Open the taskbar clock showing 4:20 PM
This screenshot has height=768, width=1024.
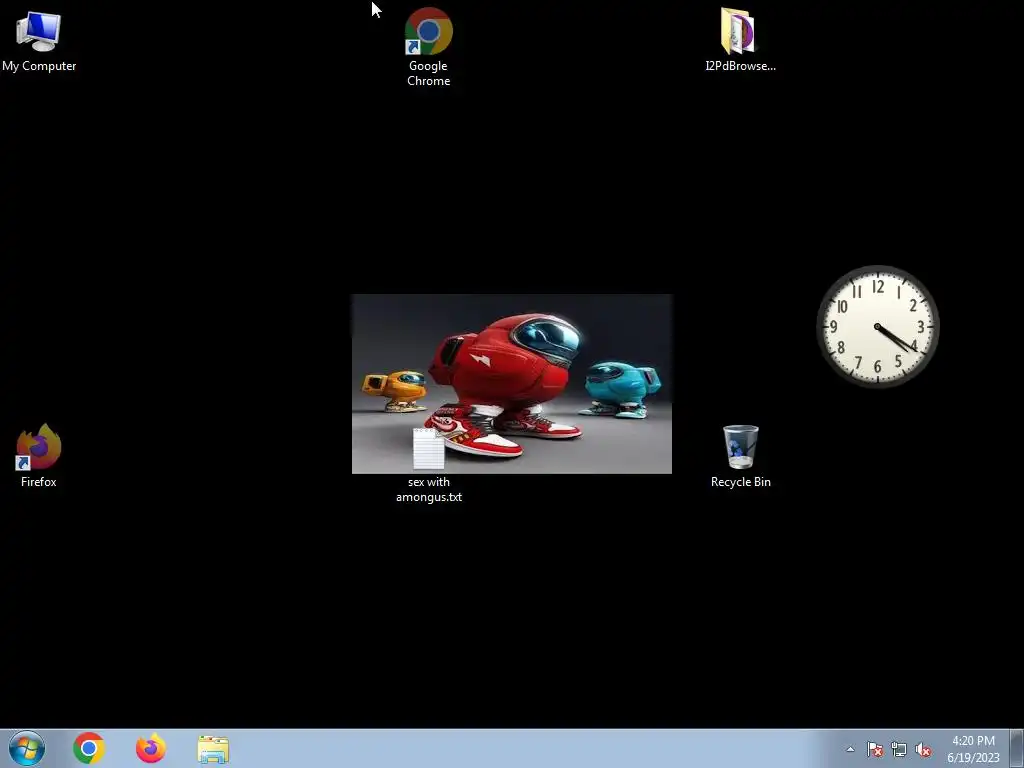click(973, 749)
